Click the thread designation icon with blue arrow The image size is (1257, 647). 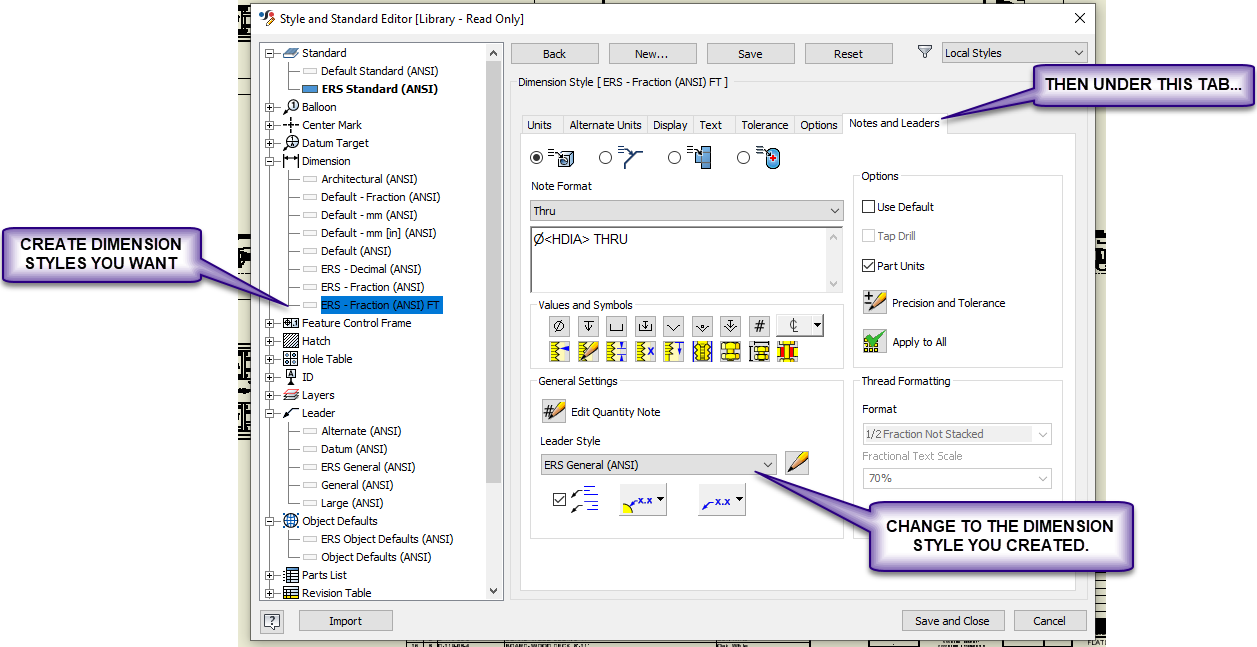[x=560, y=352]
